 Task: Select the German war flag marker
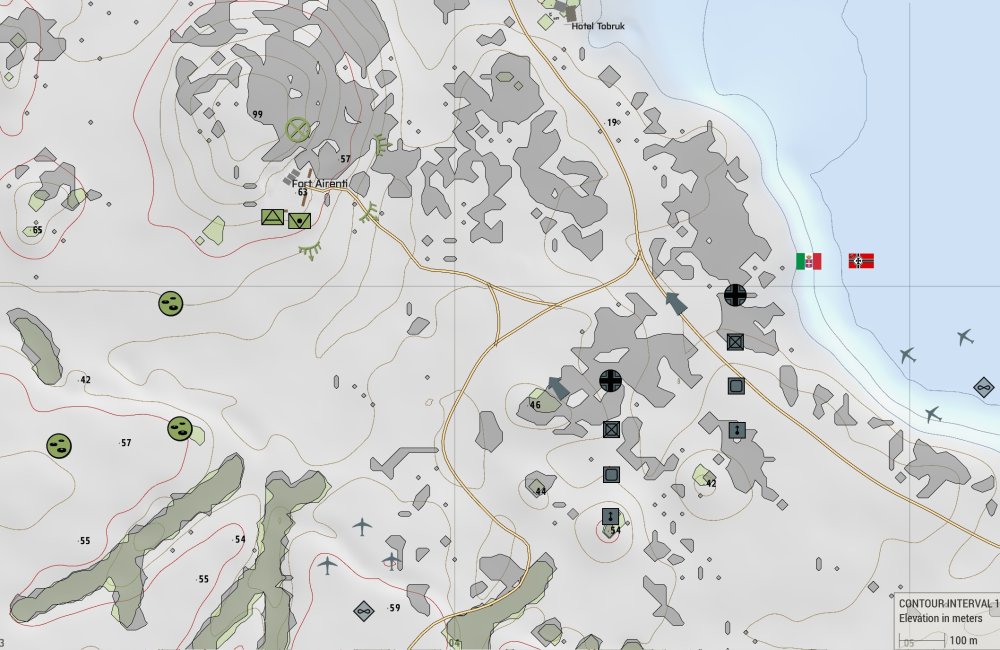click(x=861, y=261)
